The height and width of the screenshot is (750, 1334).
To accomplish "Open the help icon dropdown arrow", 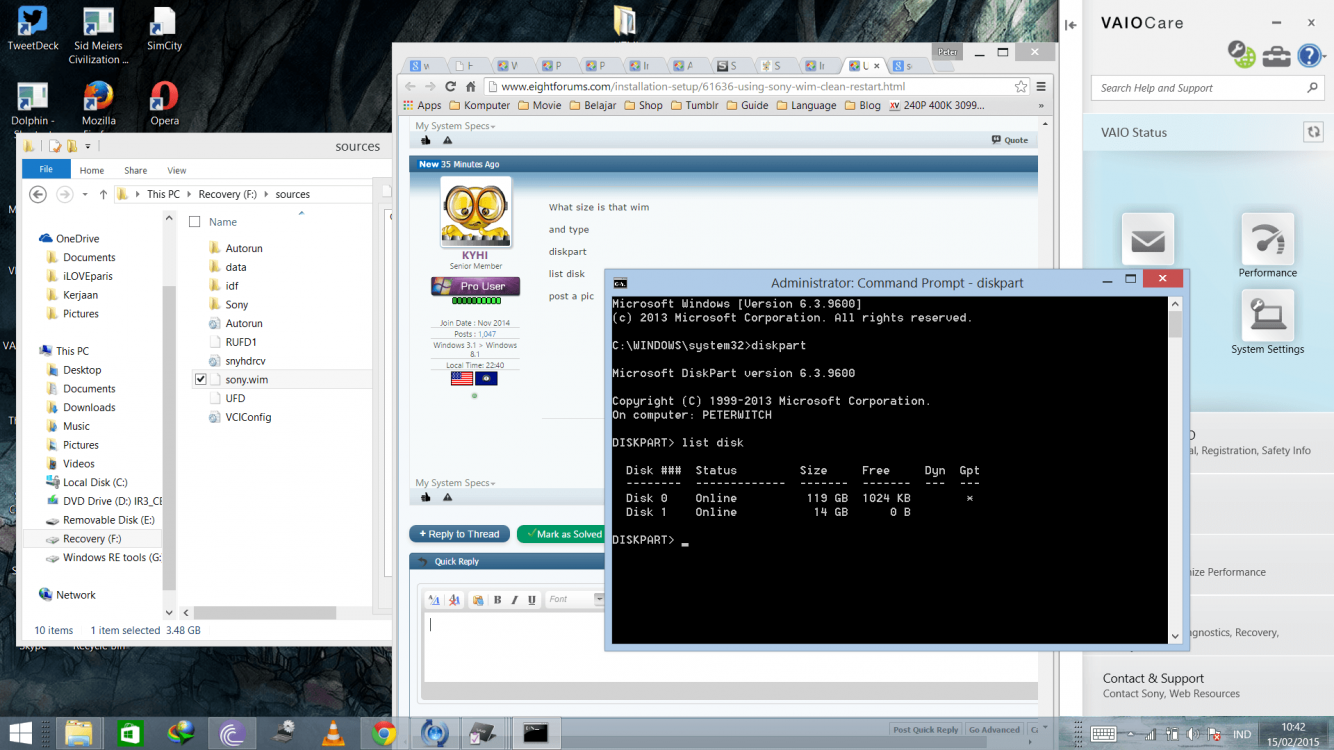I will tap(1325, 56).
